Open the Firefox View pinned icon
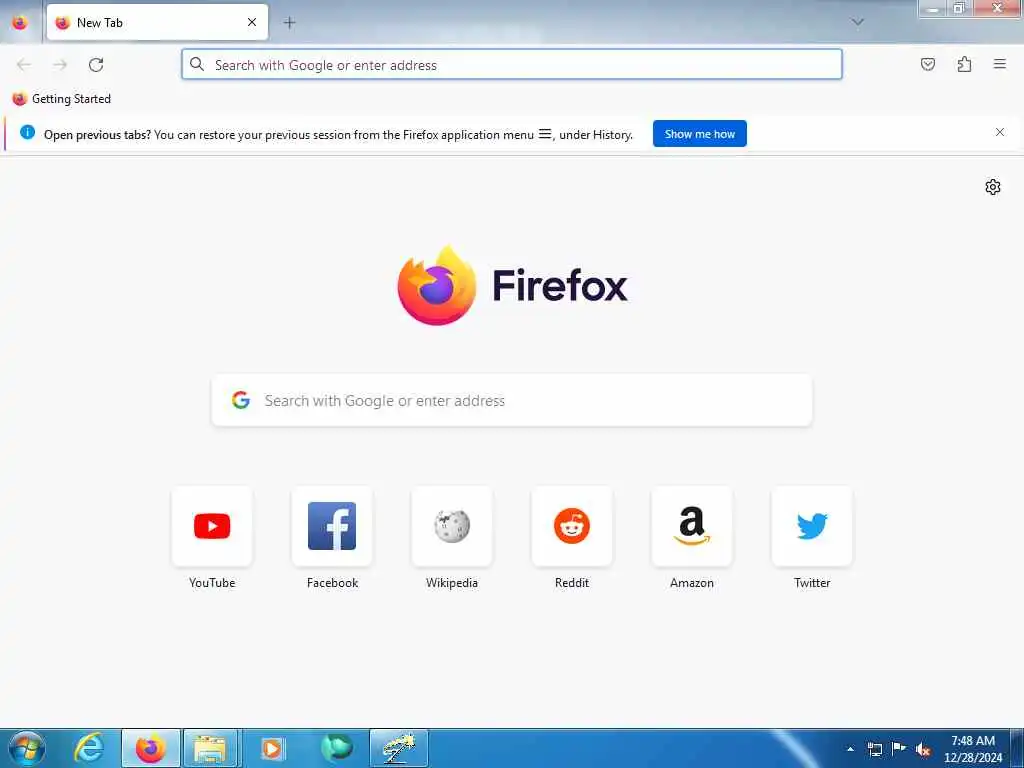Image resolution: width=1024 pixels, height=768 pixels. (20, 22)
